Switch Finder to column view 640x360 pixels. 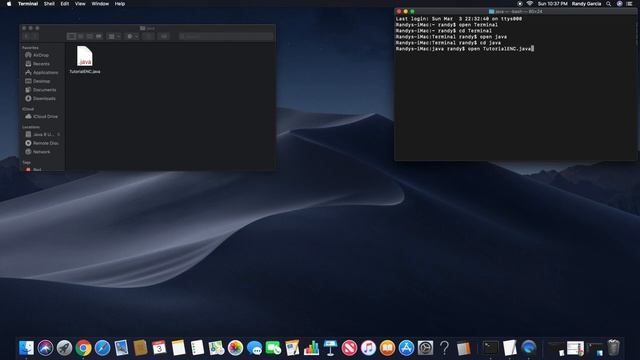point(90,36)
